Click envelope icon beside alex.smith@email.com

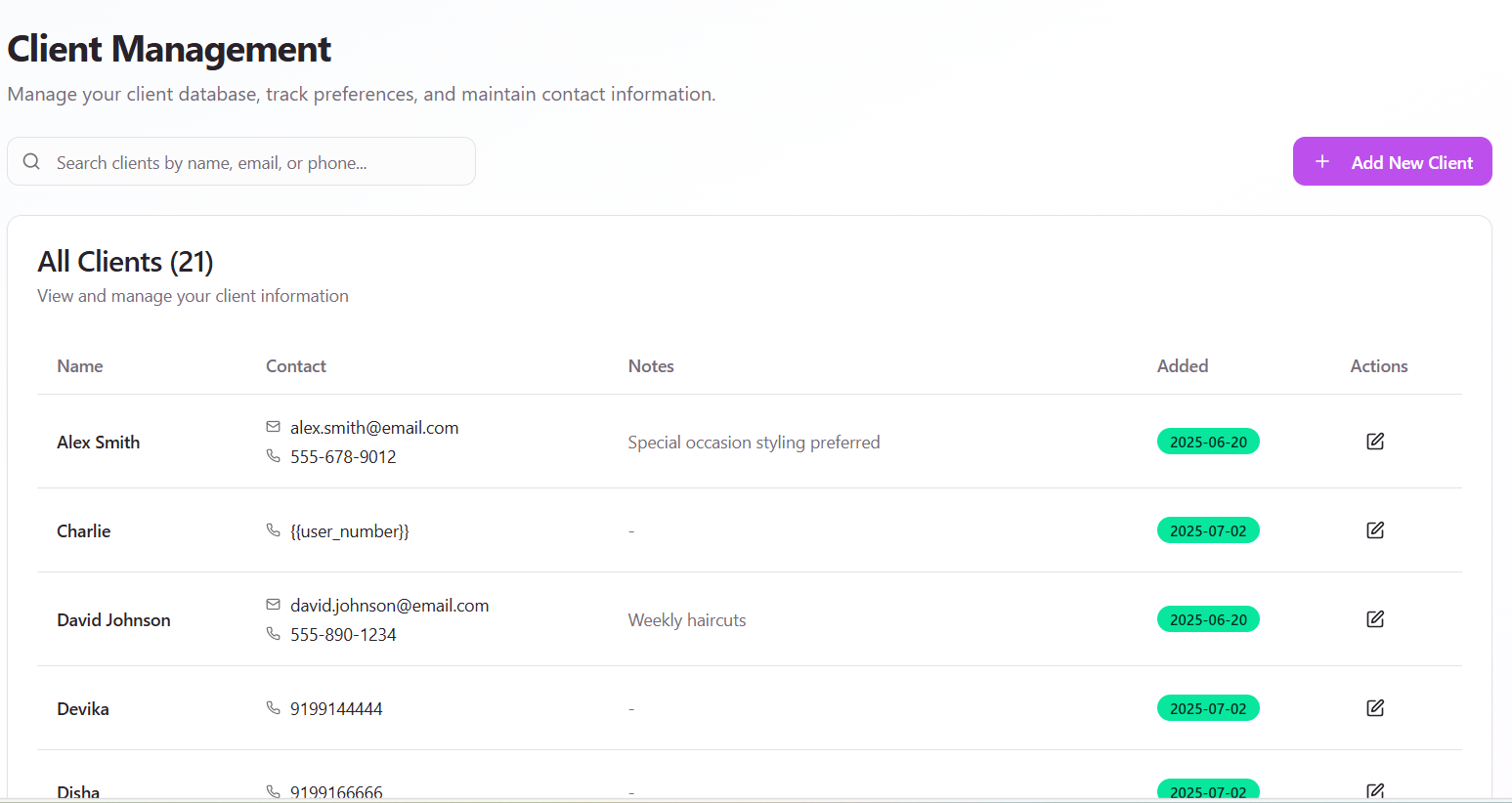point(274,427)
